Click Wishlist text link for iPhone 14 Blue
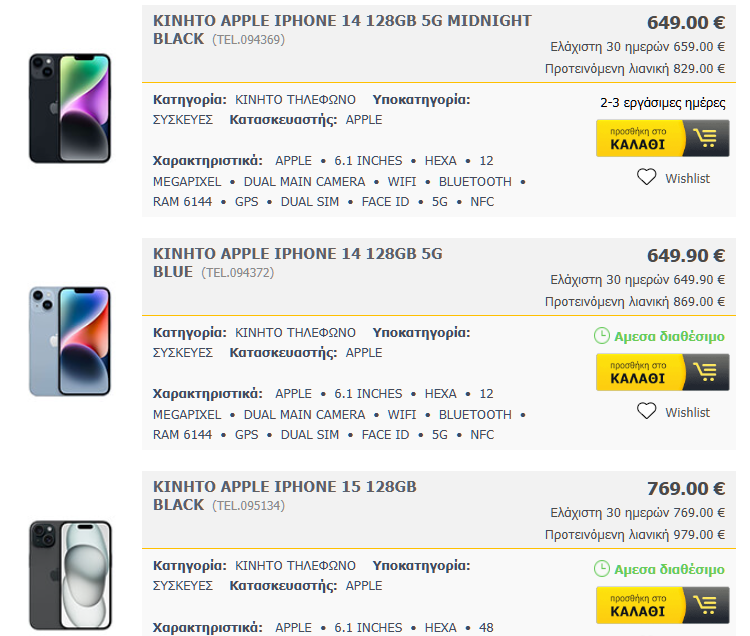Viewport: 750px width, 636px height. click(x=687, y=412)
